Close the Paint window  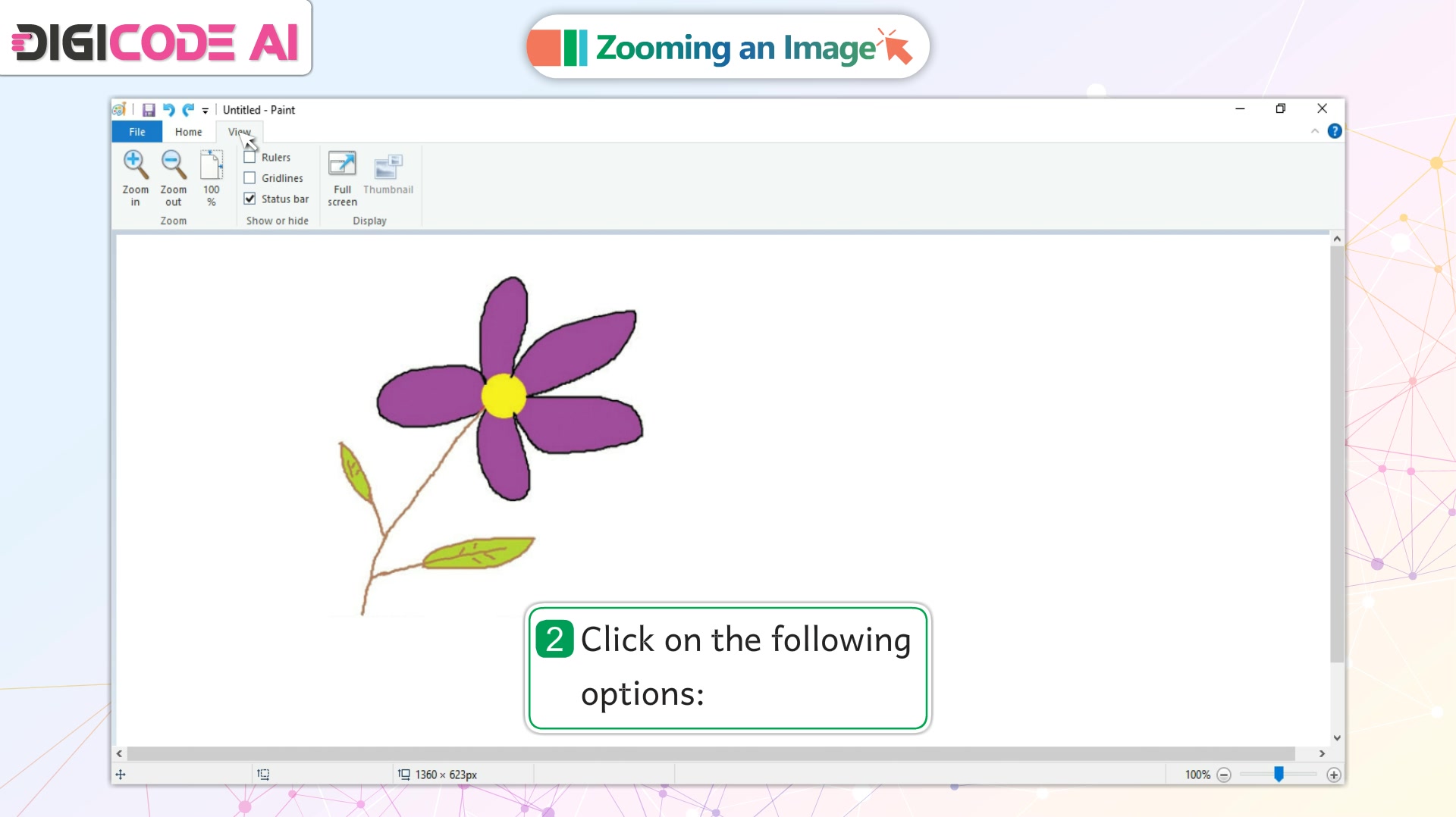click(1322, 108)
